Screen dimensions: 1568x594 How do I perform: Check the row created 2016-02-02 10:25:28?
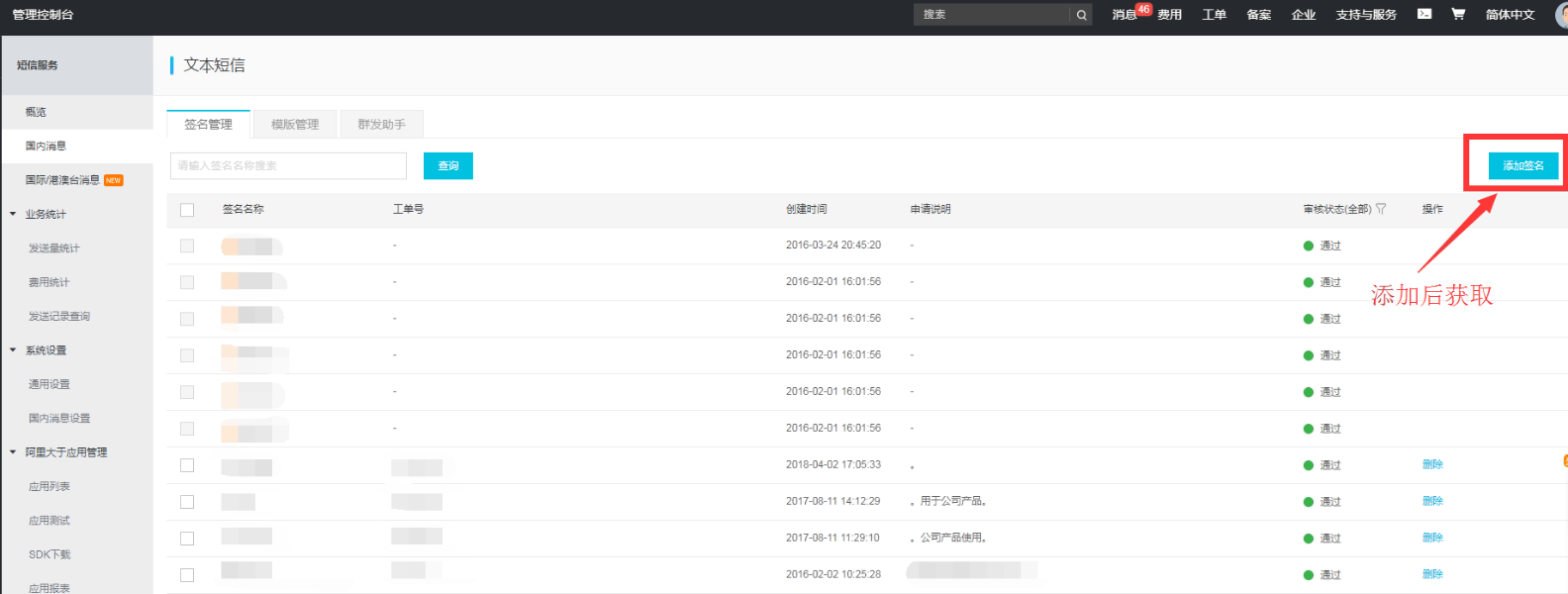pos(187,575)
